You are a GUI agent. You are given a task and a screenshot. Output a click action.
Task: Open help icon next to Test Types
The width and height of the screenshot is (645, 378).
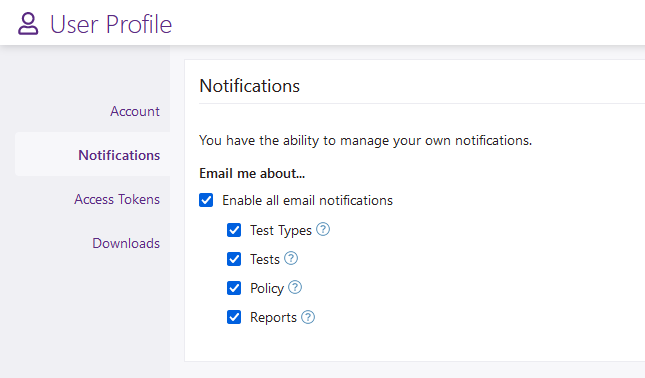(x=323, y=229)
